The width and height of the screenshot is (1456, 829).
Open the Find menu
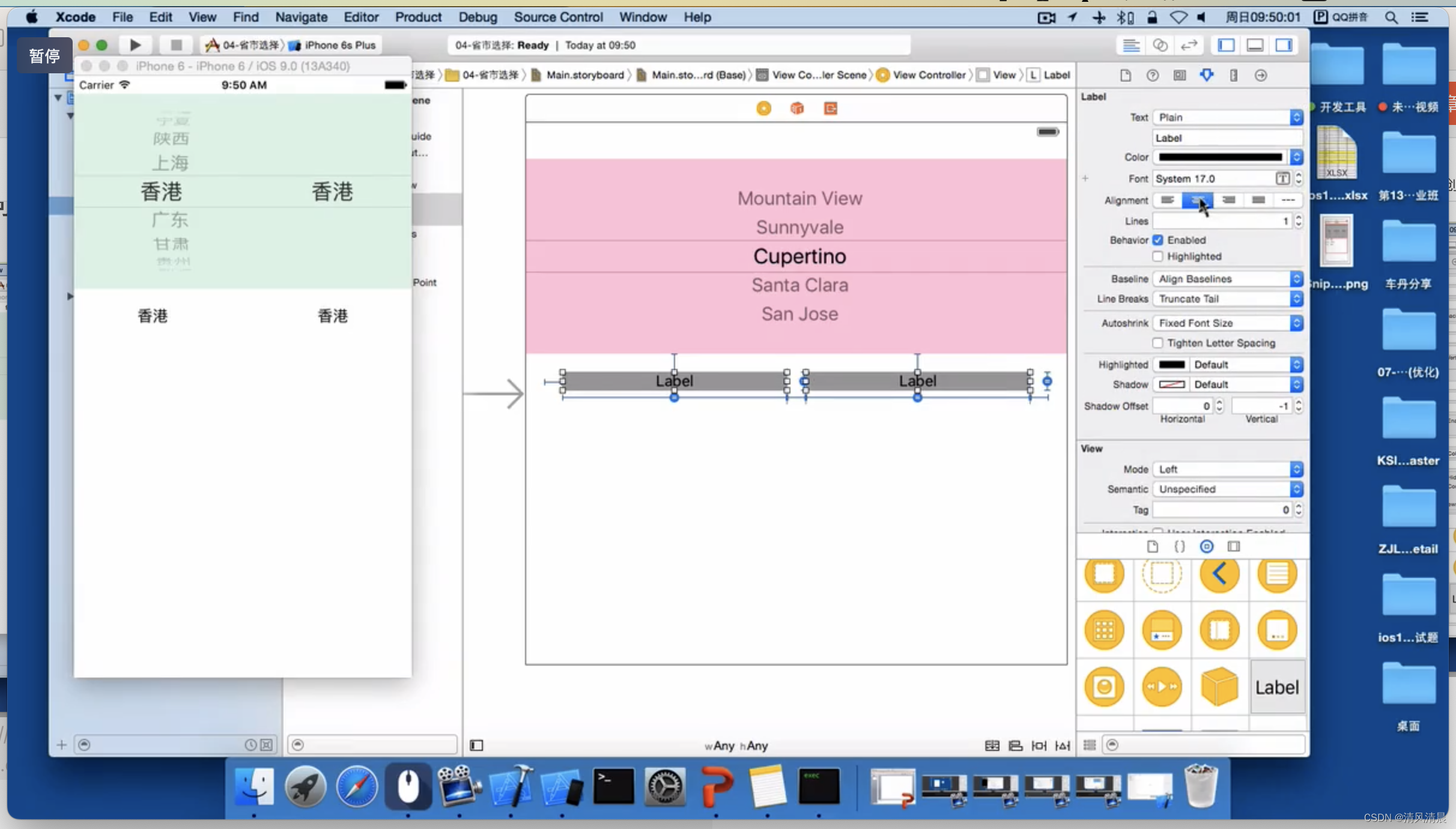click(245, 17)
